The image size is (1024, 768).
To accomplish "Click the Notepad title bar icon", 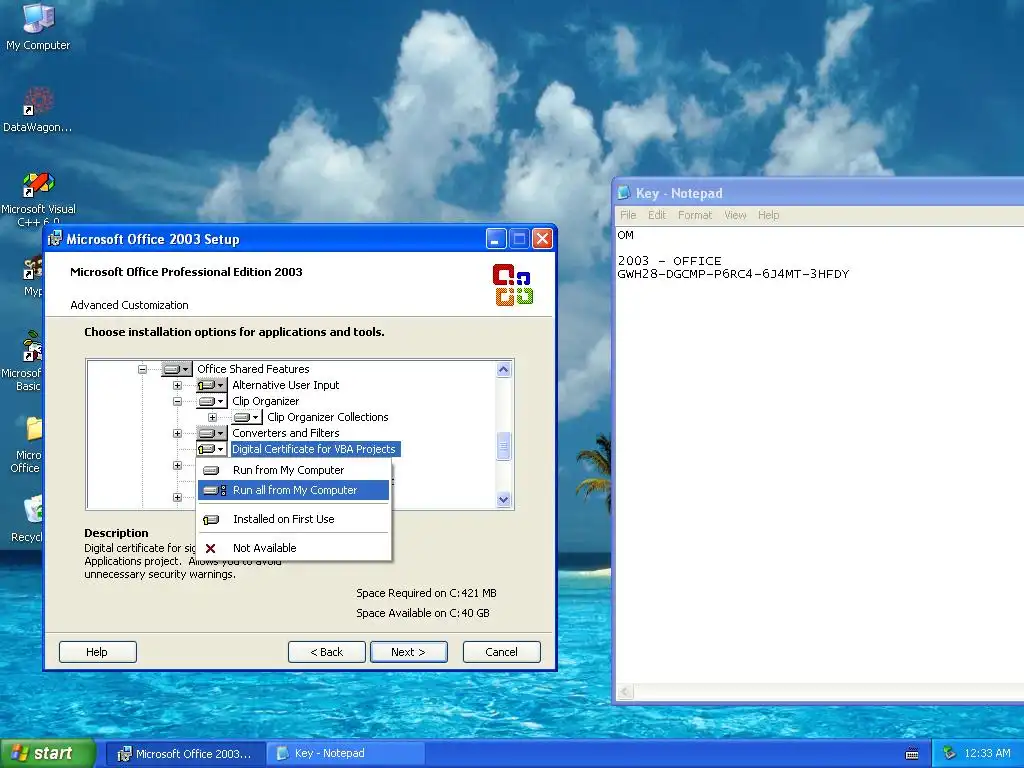I will (624, 193).
